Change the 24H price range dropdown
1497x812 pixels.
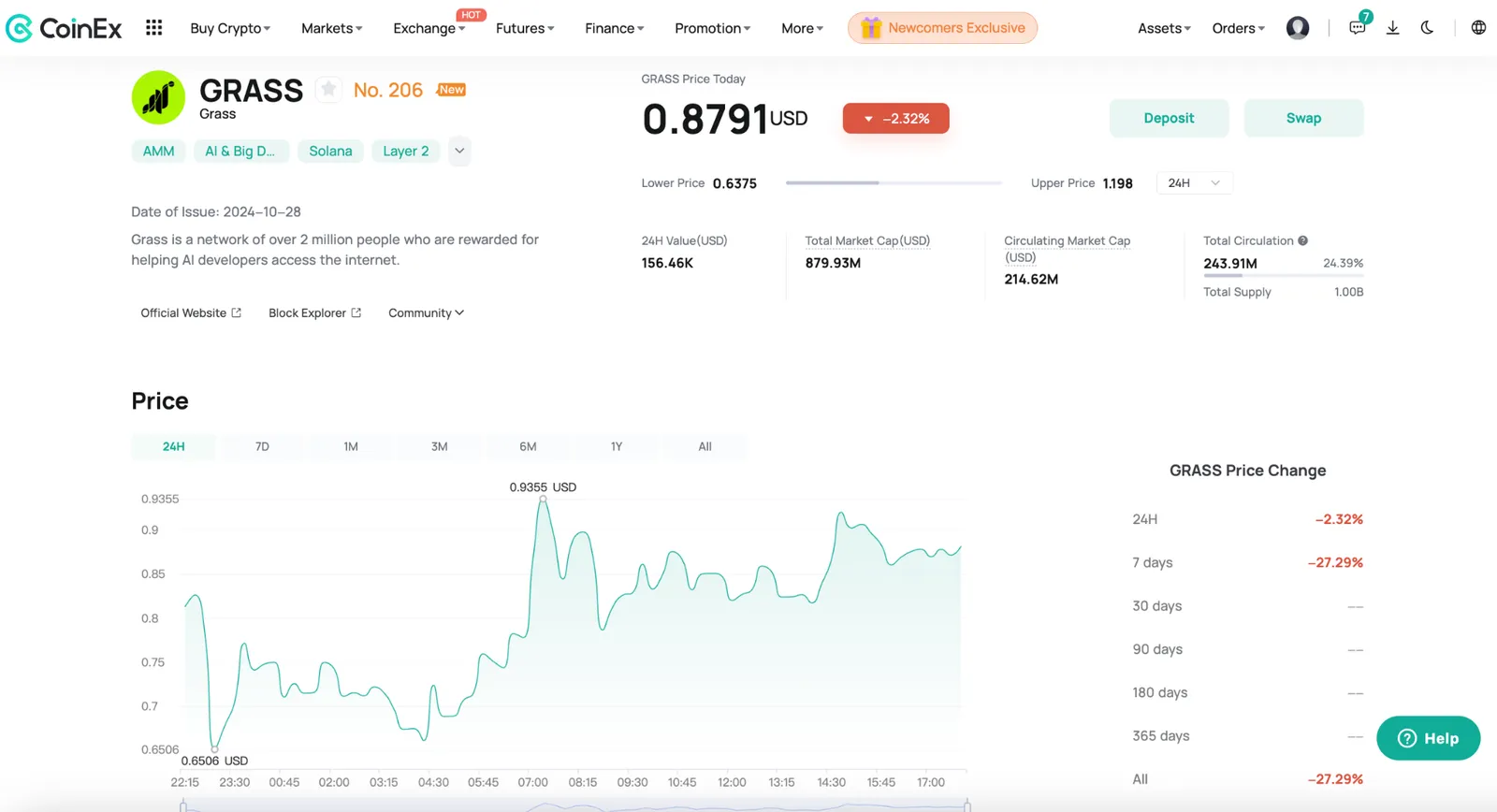coord(1194,183)
